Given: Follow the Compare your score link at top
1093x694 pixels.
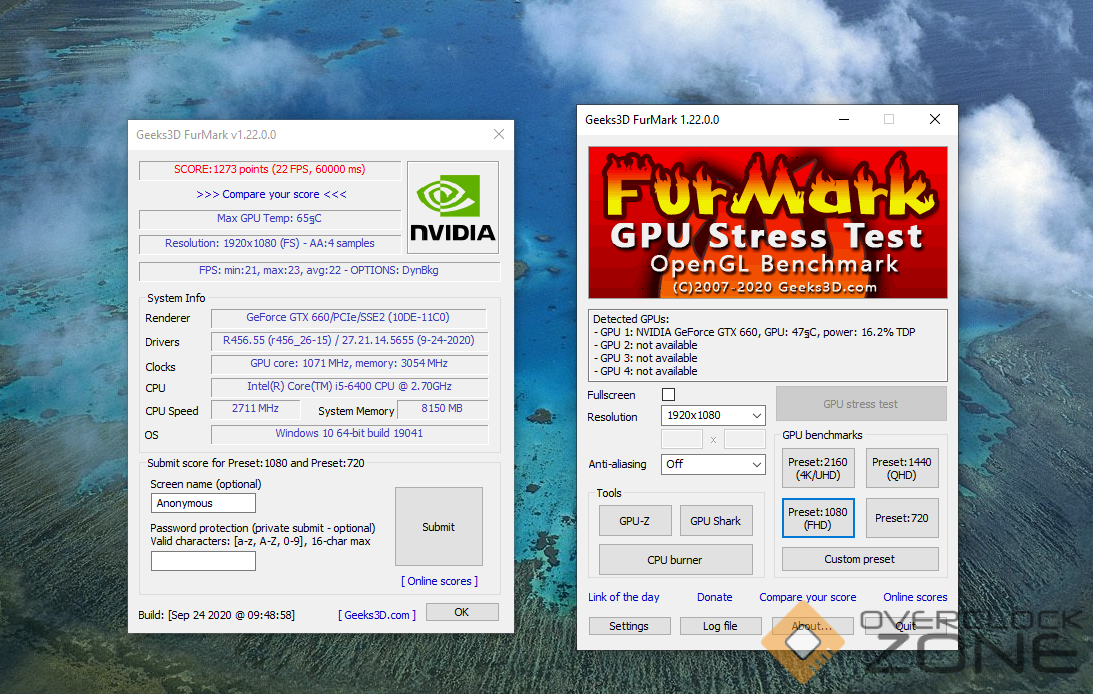Looking at the screenshot, I should pyautogui.click(x=271, y=194).
